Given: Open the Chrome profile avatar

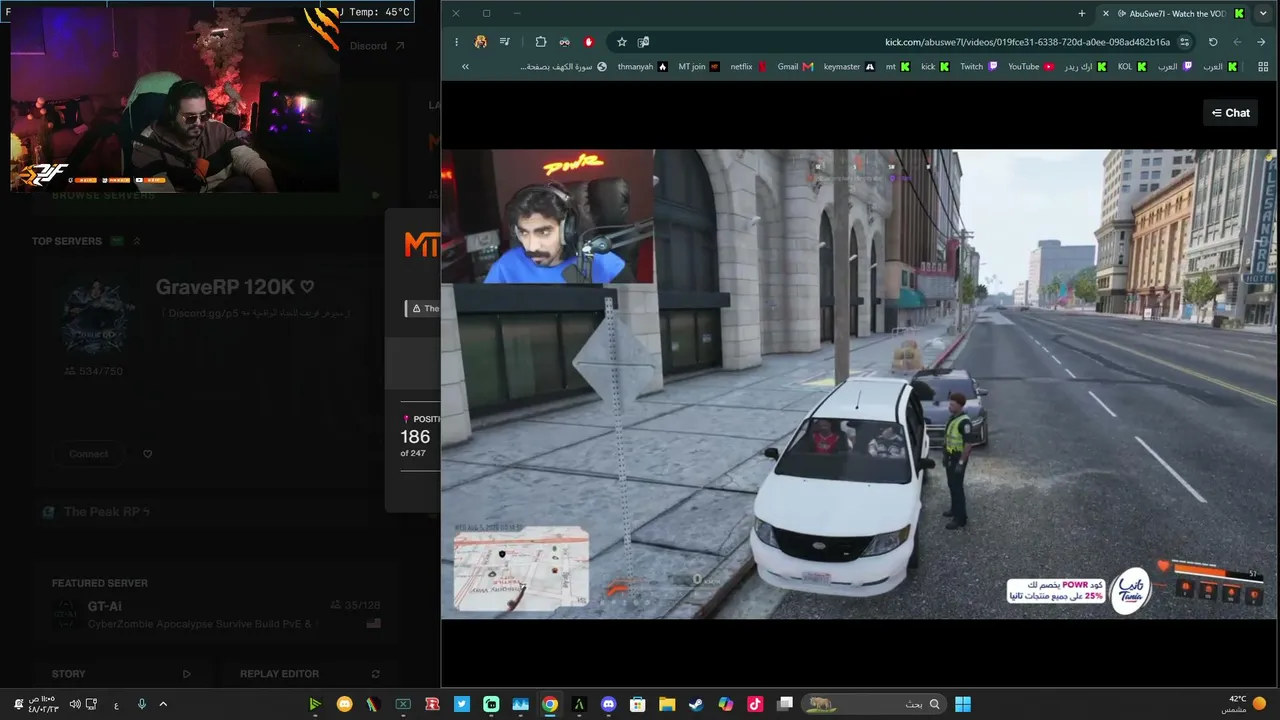Looking at the screenshot, I should click(x=481, y=42).
